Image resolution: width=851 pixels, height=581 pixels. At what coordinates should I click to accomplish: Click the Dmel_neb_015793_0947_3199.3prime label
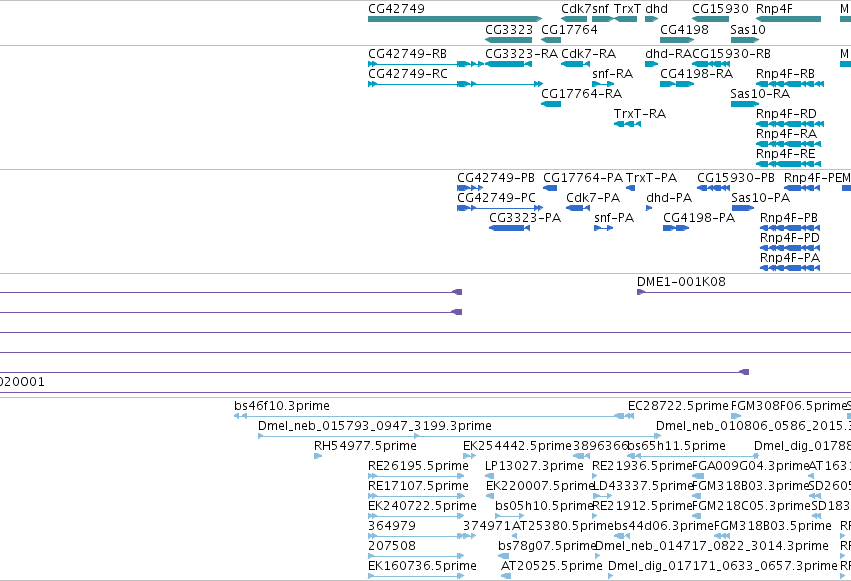tap(375, 426)
